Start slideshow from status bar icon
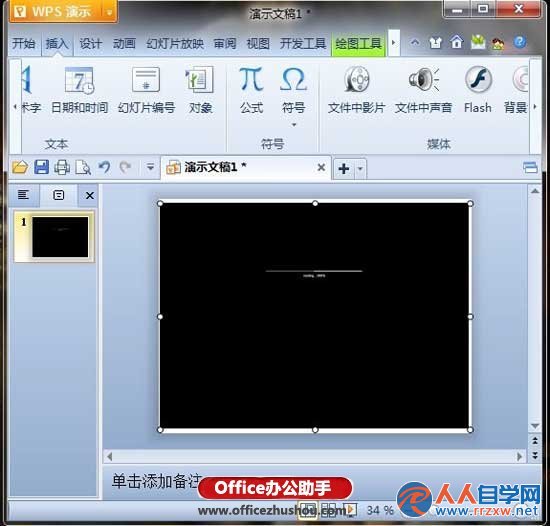 pyautogui.click(x=351, y=510)
